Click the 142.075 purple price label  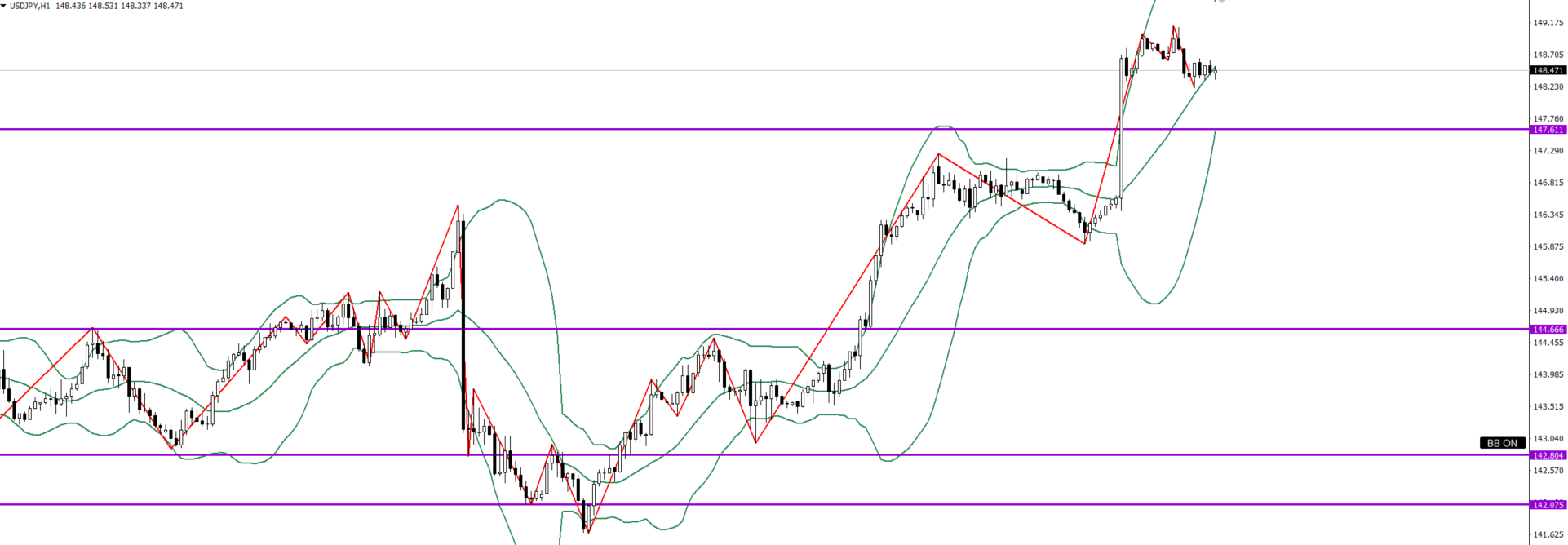pyautogui.click(x=1548, y=505)
